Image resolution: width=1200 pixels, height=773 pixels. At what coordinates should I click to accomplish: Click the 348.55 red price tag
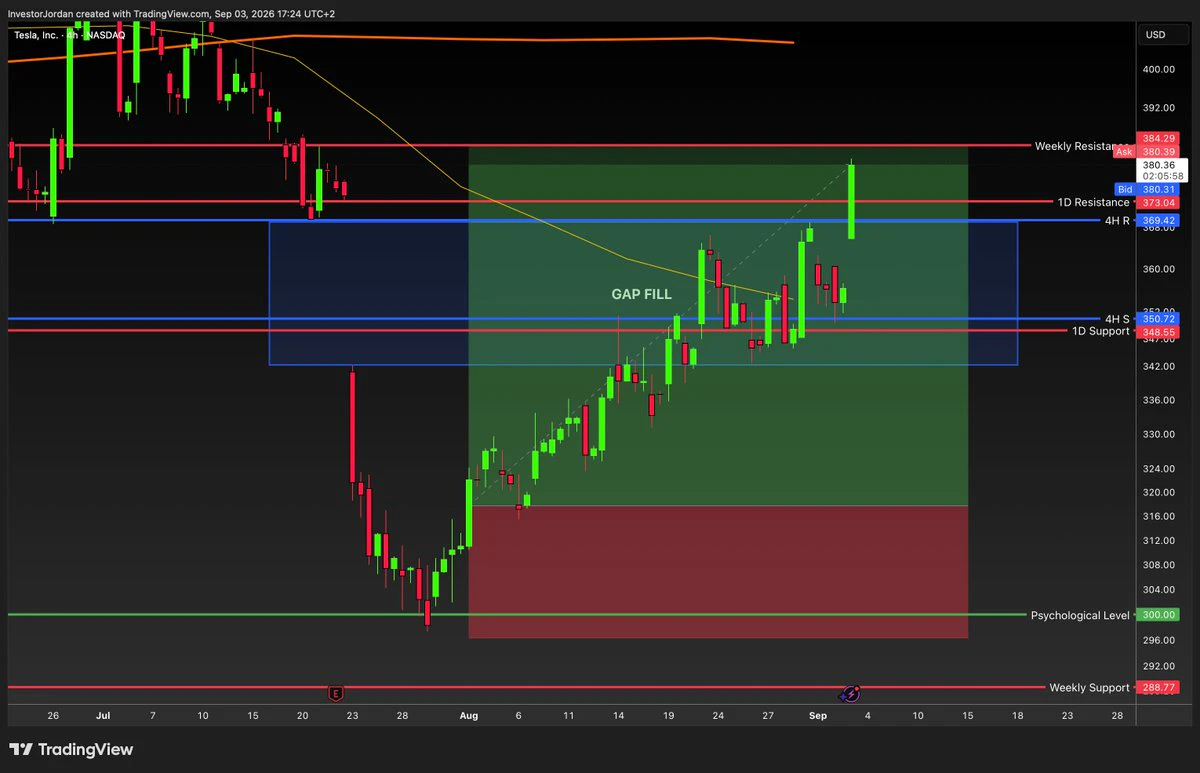(1158, 331)
